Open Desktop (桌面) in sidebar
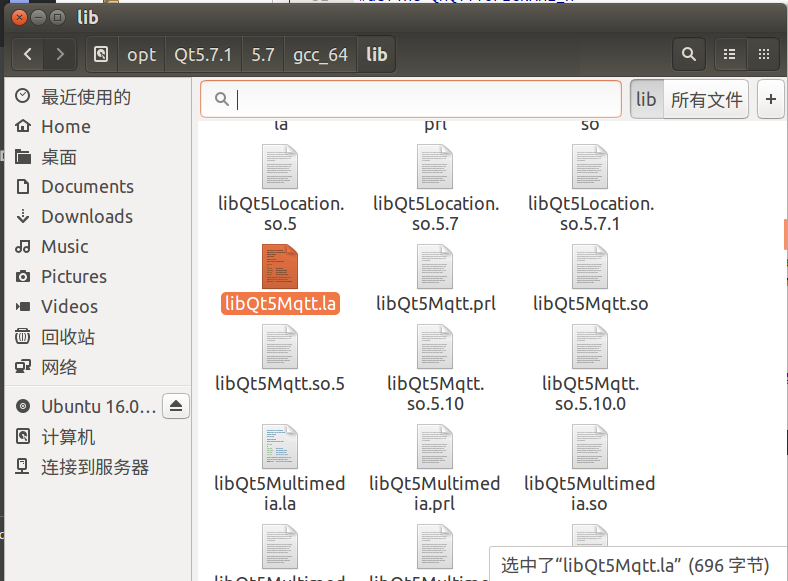788x581 pixels. point(98,157)
